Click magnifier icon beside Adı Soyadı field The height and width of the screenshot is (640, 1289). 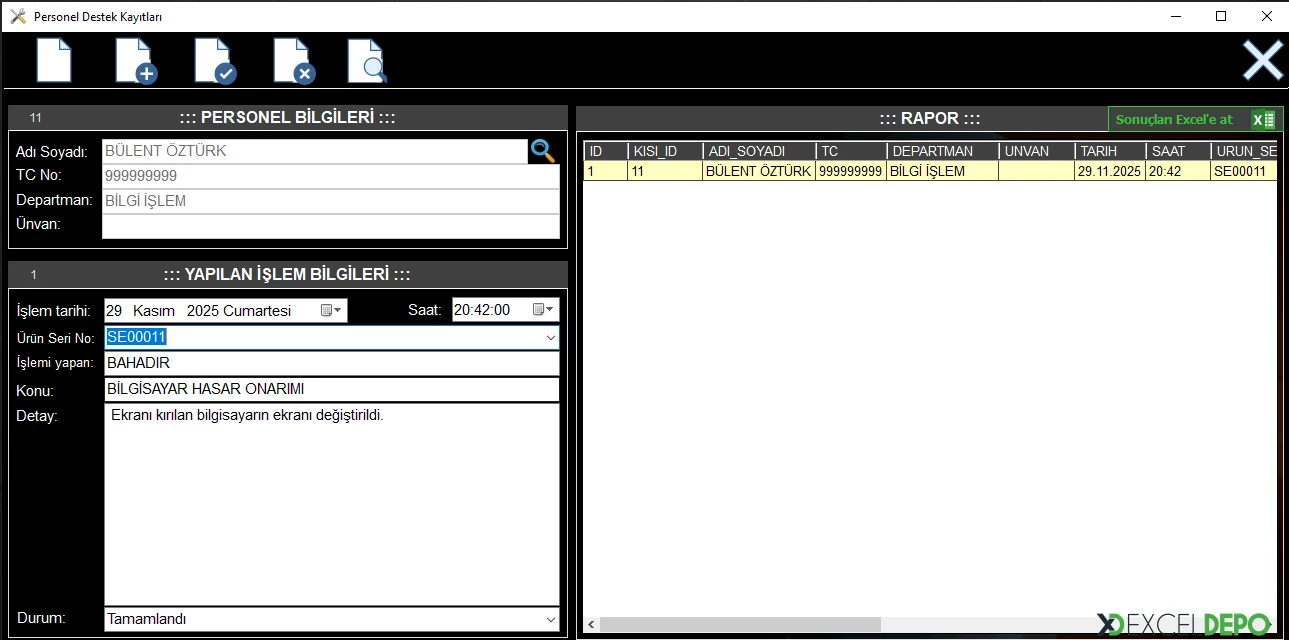click(x=543, y=151)
